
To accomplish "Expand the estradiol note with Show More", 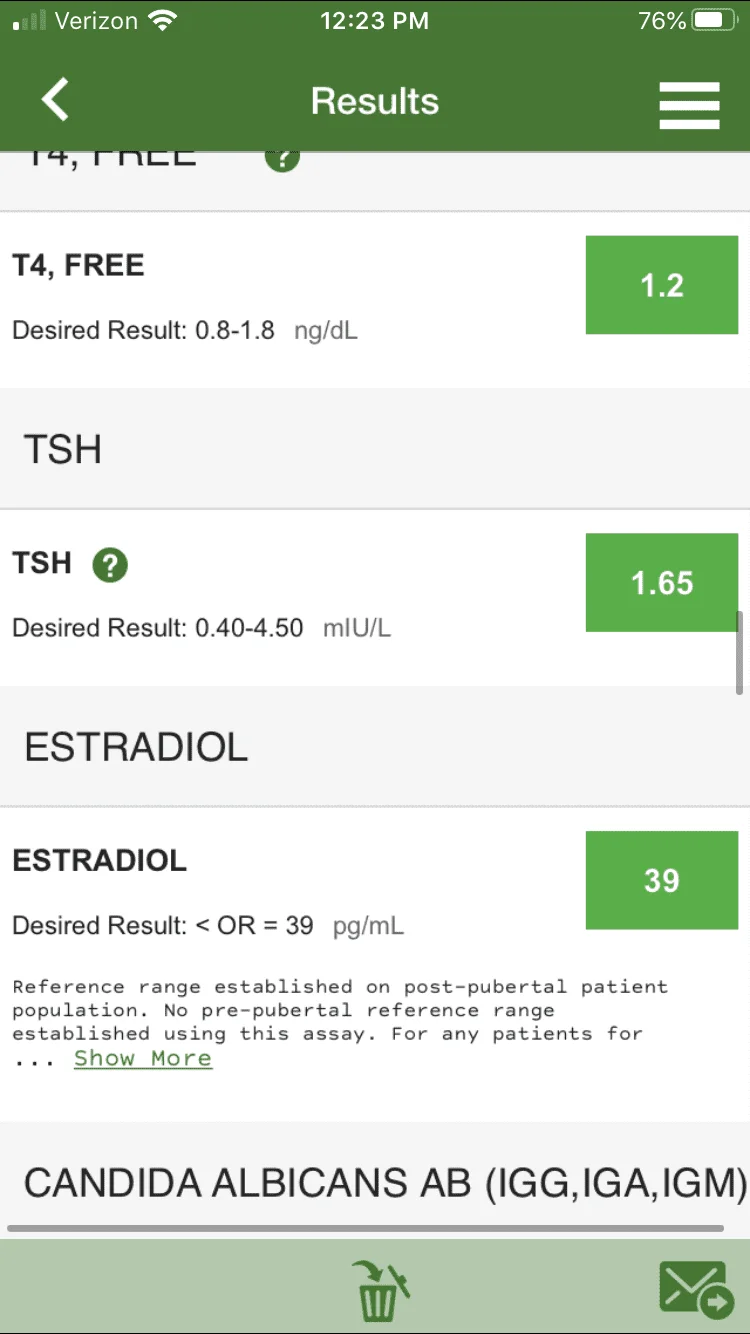I will click(143, 1058).
